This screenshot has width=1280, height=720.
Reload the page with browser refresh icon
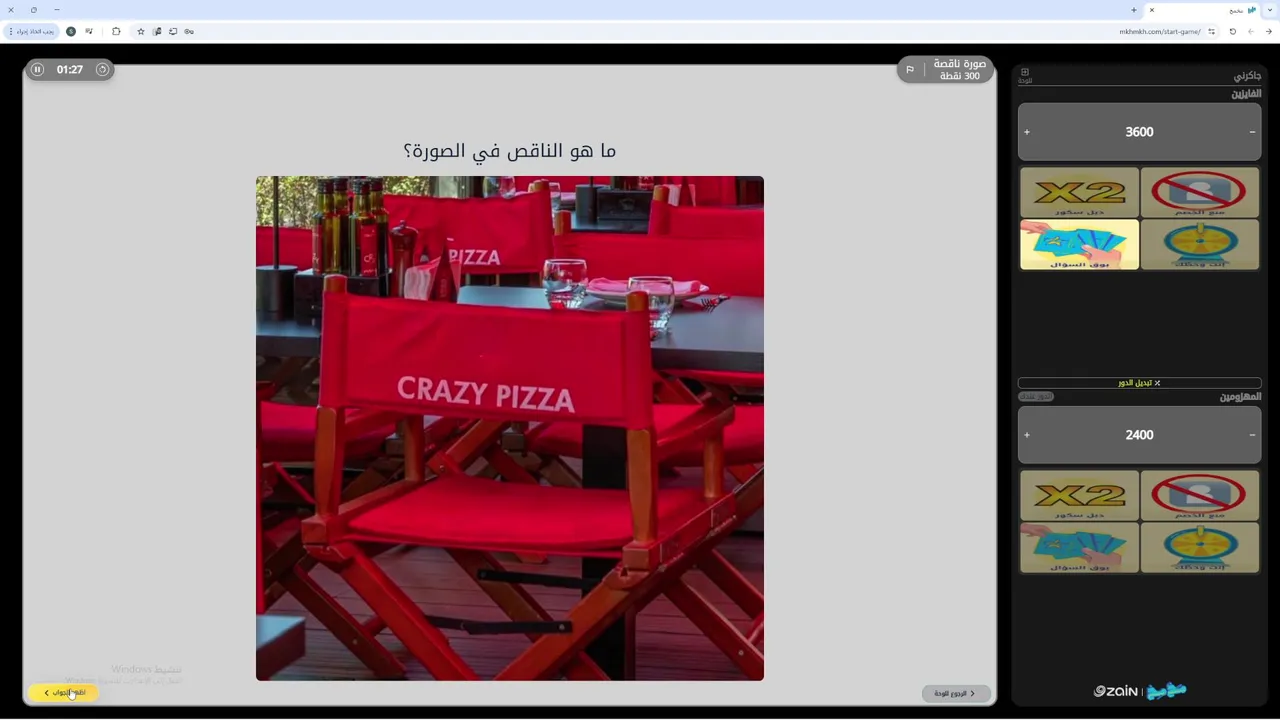1233,32
